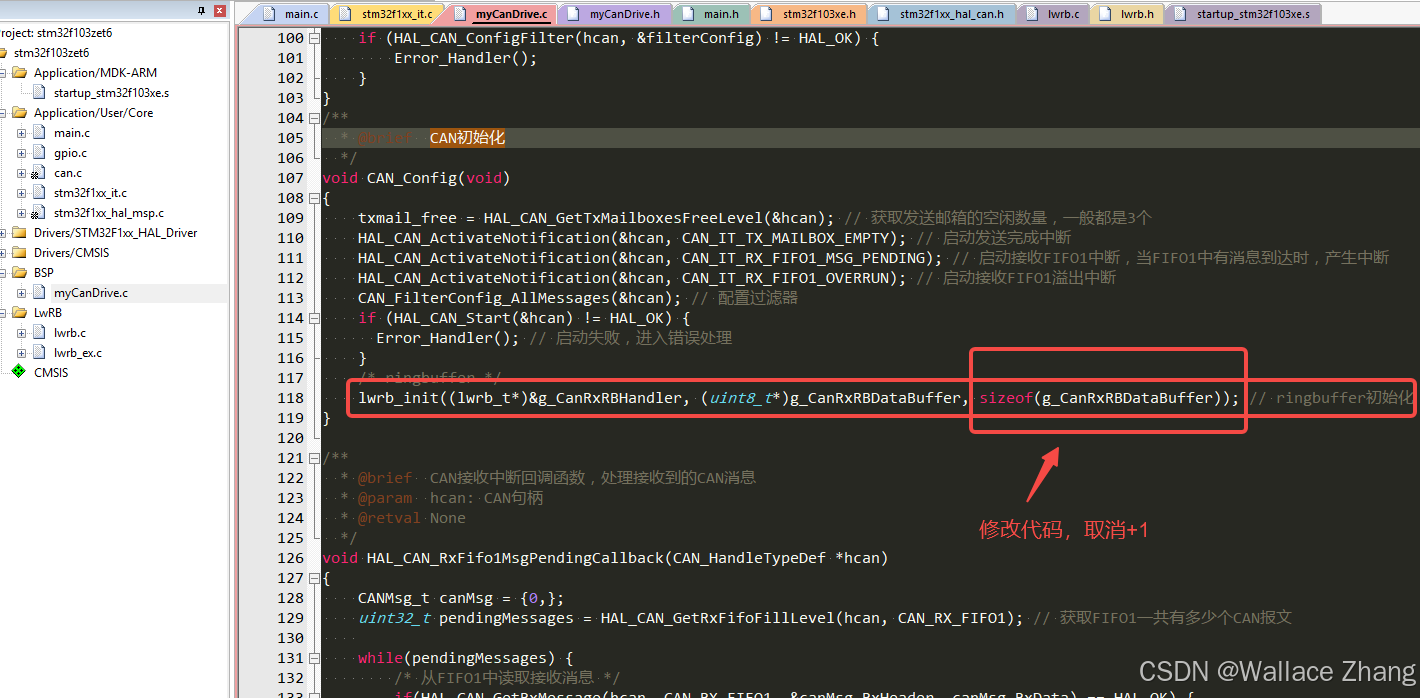Click the myCanDrive.c file icon

pos(38,293)
